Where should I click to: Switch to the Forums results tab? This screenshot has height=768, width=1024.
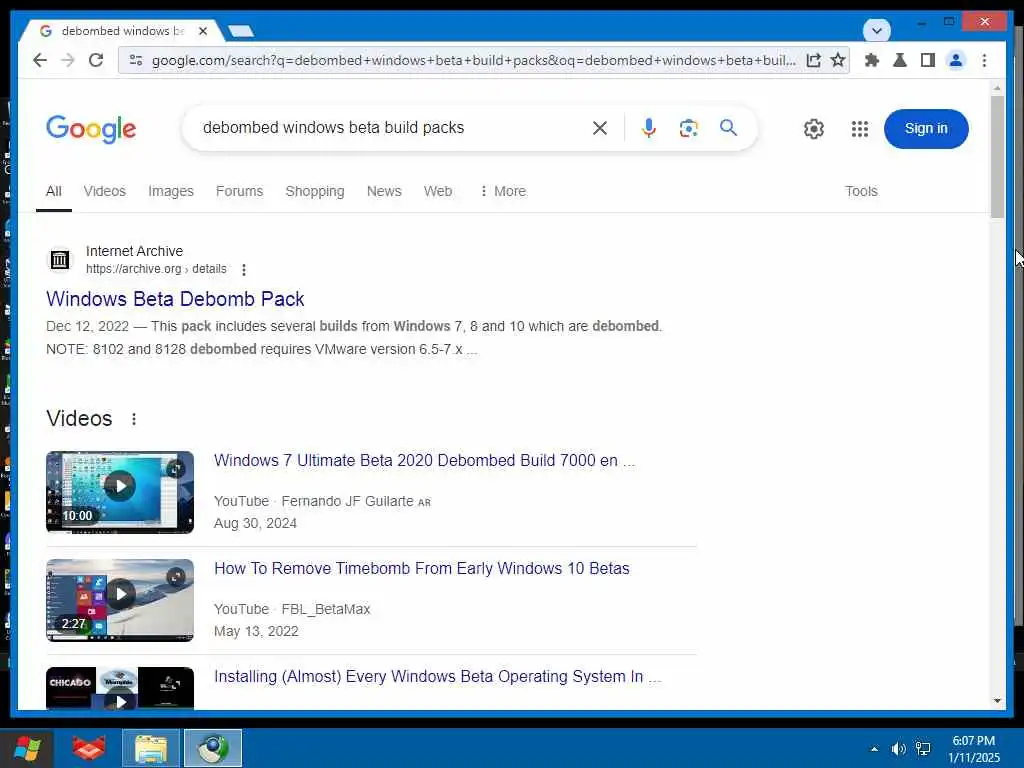(x=239, y=191)
